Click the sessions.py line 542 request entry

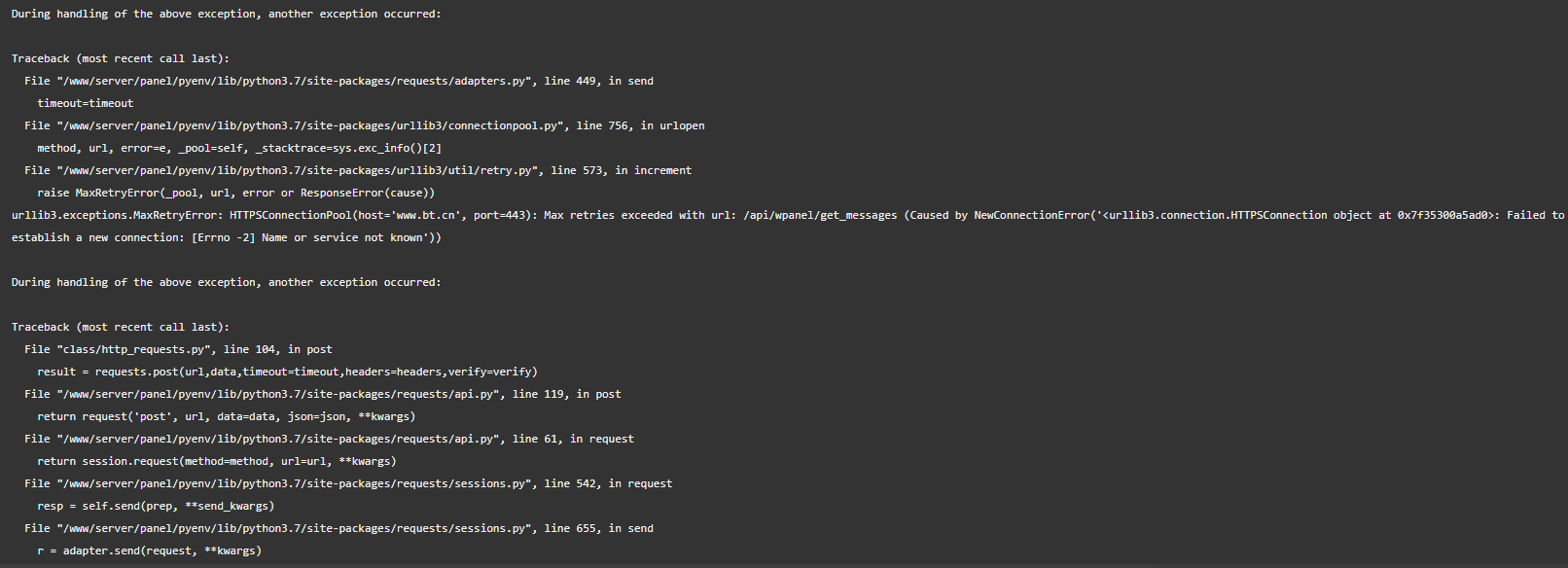click(348, 483)
